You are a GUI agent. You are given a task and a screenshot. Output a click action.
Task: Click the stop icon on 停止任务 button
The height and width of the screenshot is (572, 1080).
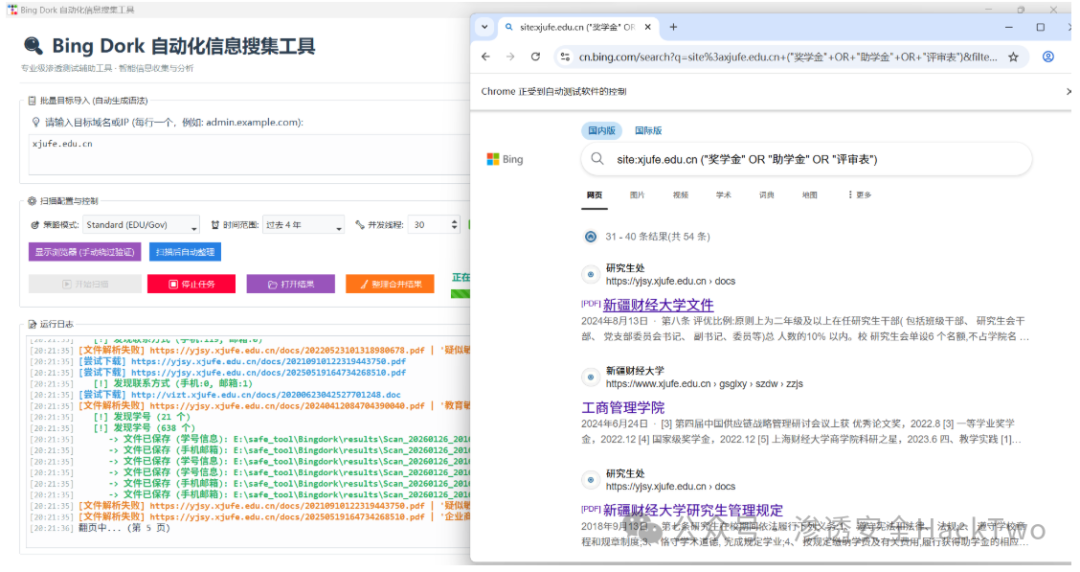[173, 284]
